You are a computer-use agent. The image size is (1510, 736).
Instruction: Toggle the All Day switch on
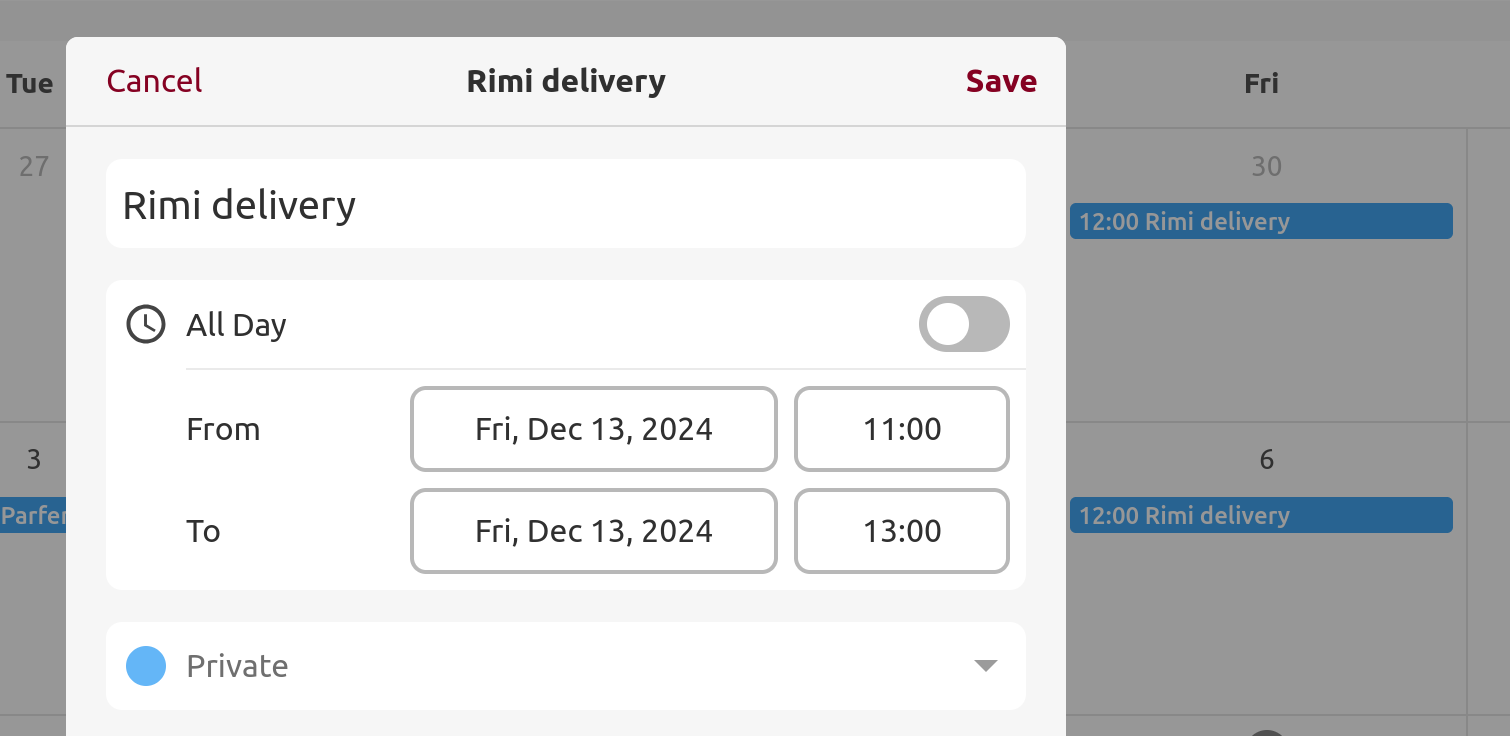(x=963, y=324)
